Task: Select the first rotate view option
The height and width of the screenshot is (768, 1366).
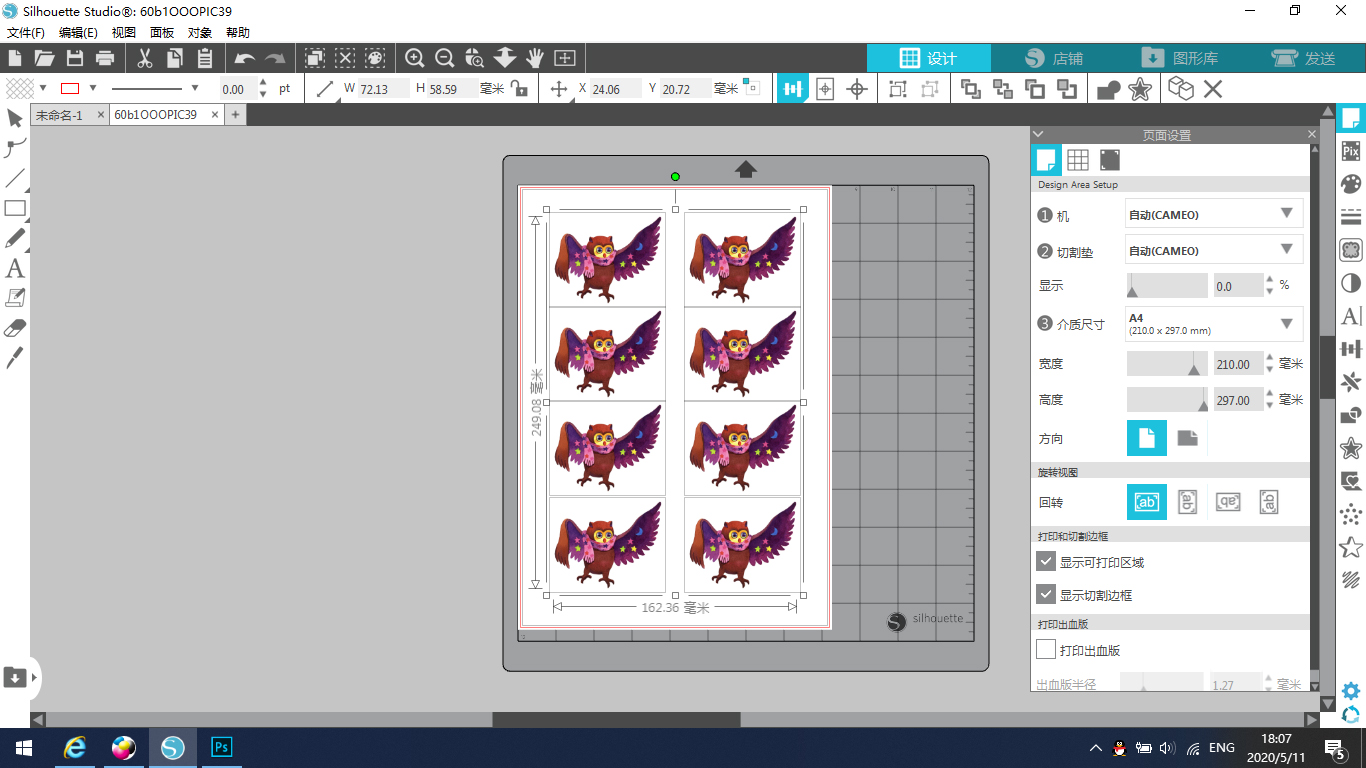Action: (x=1147, y=502)
